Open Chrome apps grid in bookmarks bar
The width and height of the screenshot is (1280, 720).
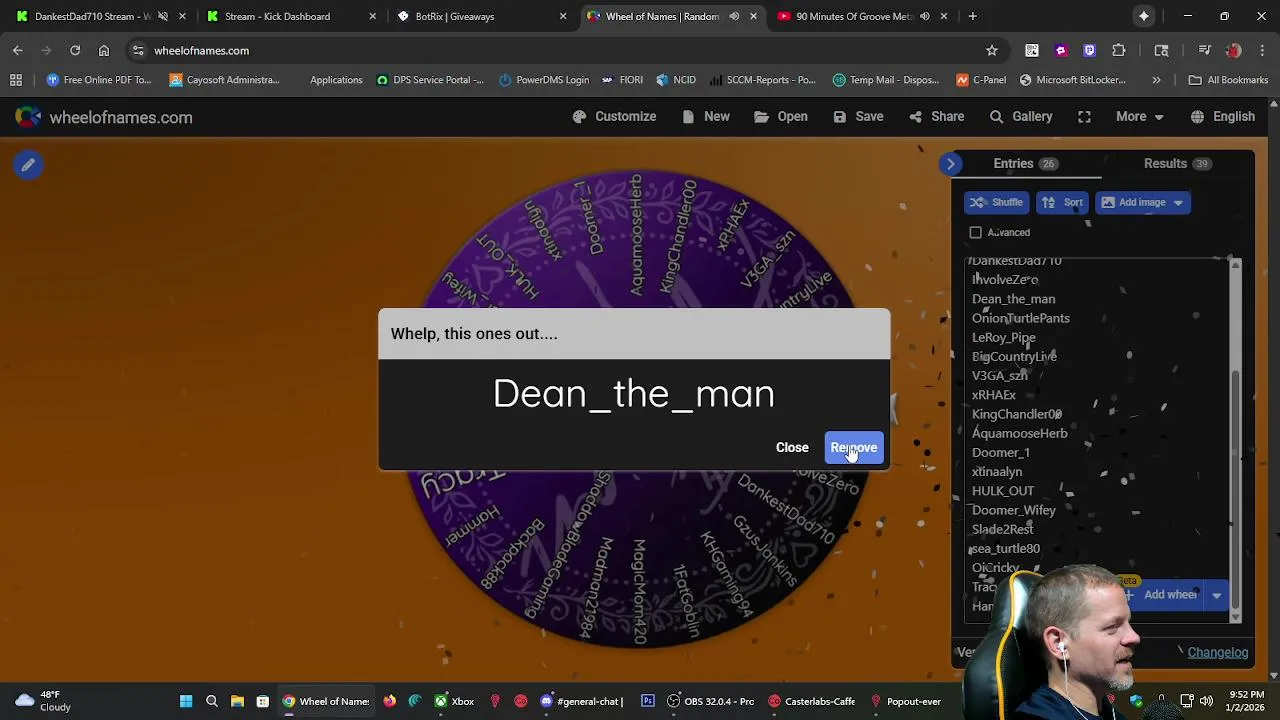click(x=16, y=80)
